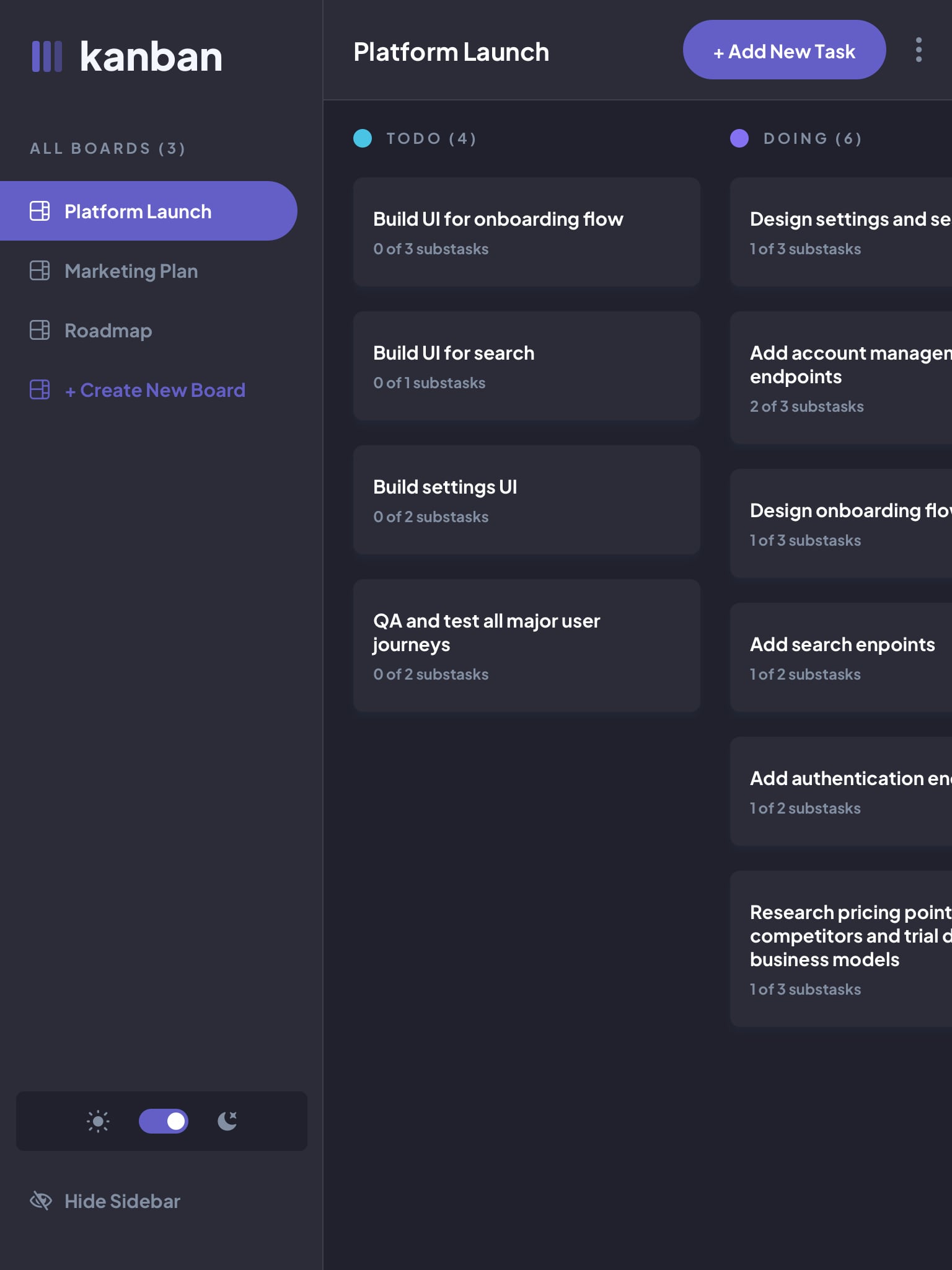The width and height of the screenshot is (952, 1270).
Task: Click the crossed-eye hide icon
Action: click(x=41, y=1201)
